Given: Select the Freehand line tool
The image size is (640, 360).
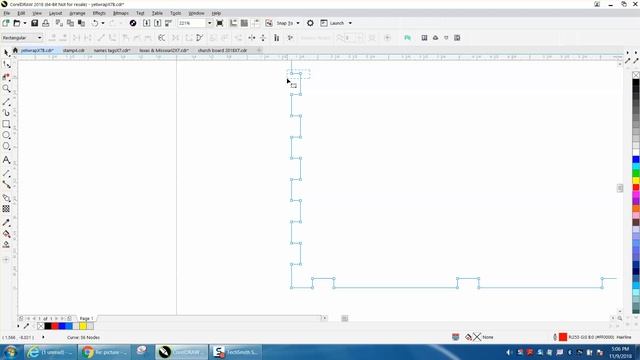Looking at the screenshot, I should click(6, 101).
